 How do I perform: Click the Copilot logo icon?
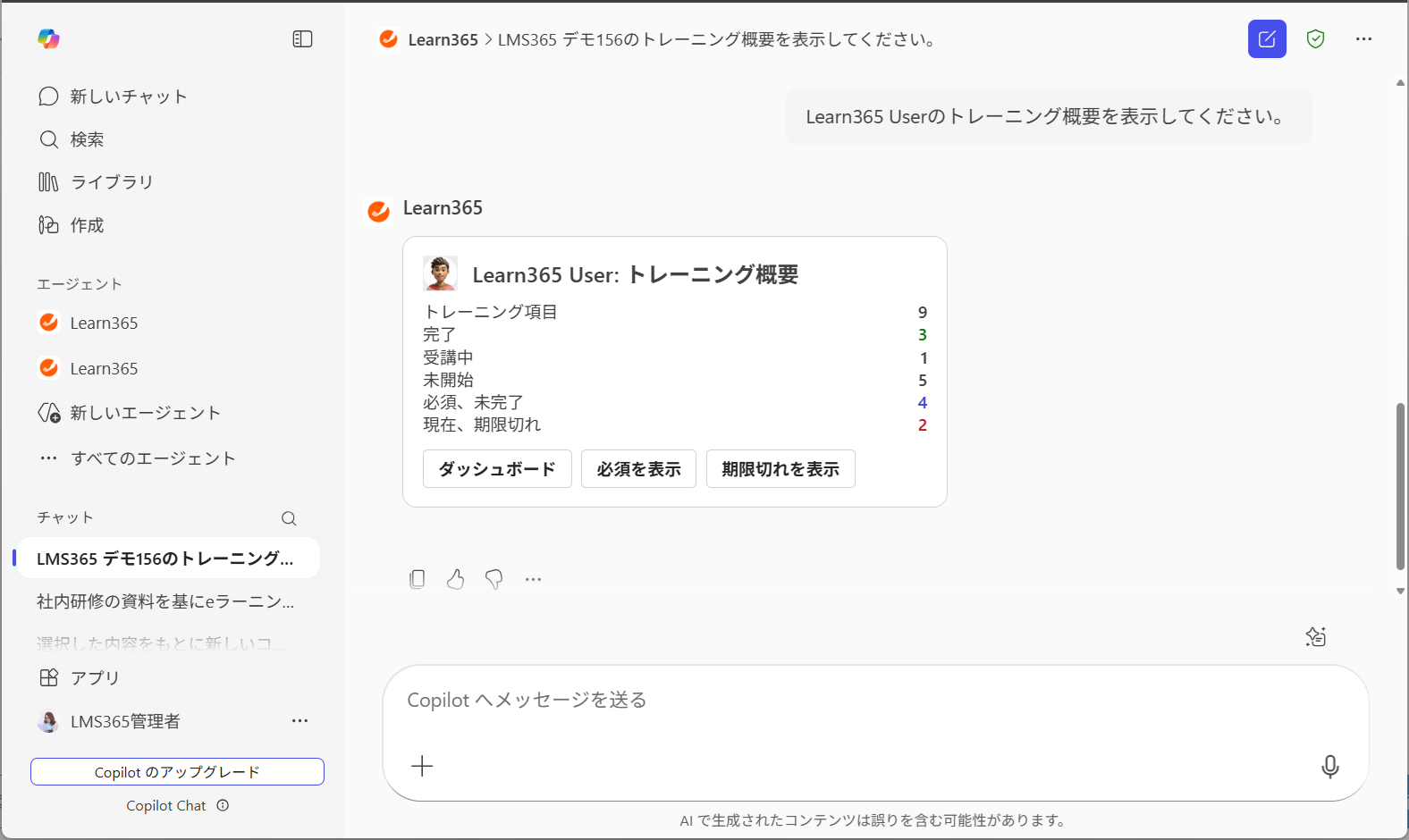click(x=48, y=38)
